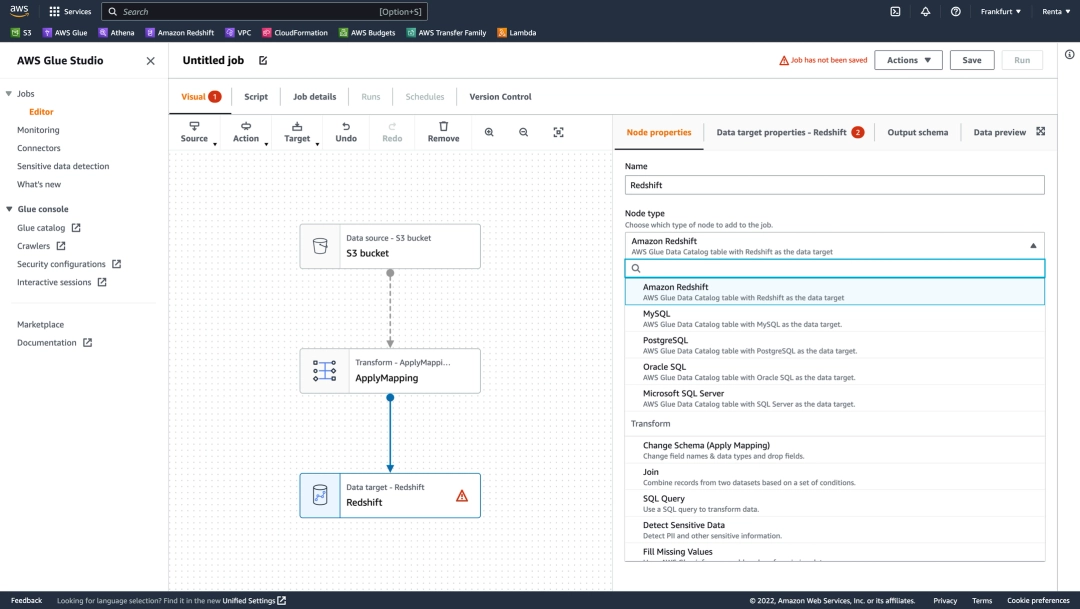The image size is (1080, 609).
Task: Switch to the Script tab
Action: 255,96
